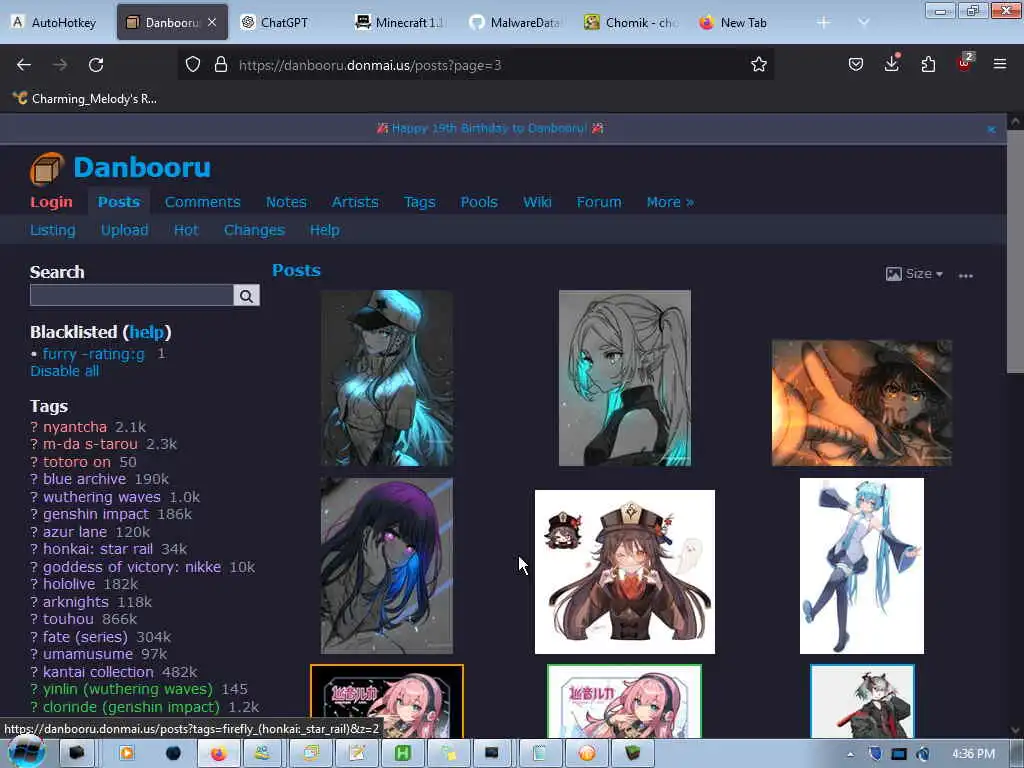Open the Tags section
Screen dimensions: 1024x768
[x=419, y=202]
